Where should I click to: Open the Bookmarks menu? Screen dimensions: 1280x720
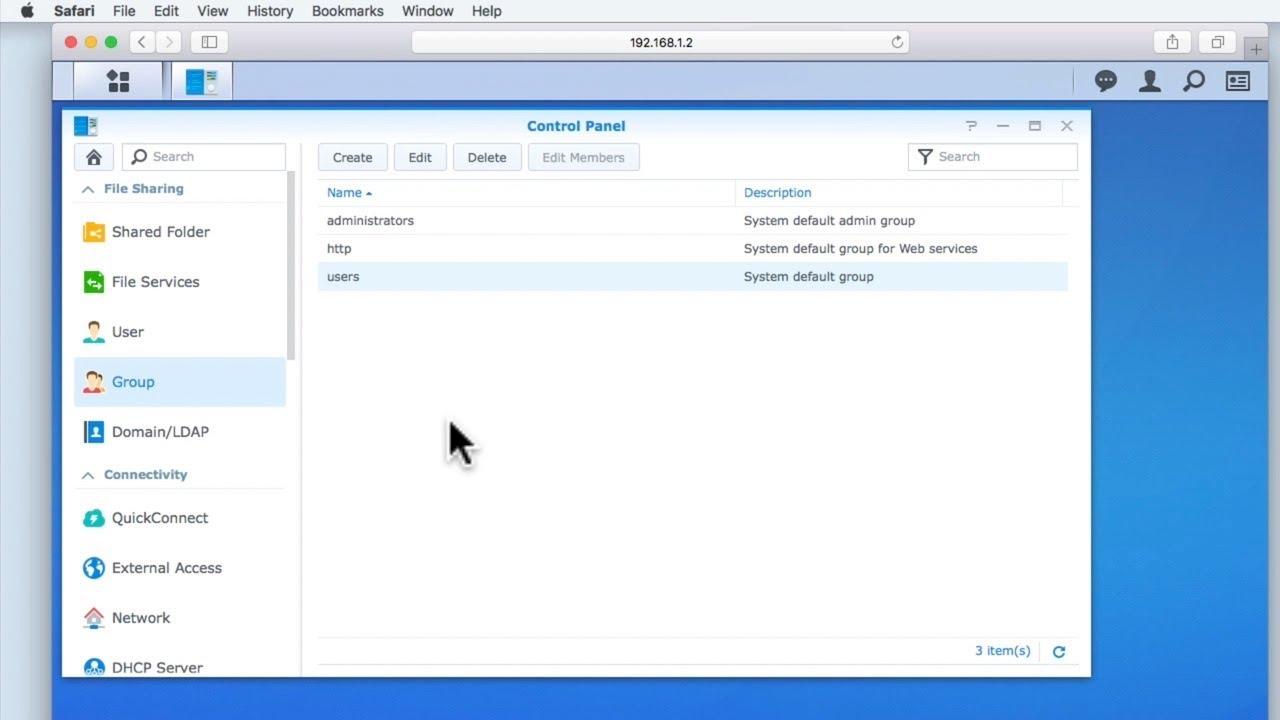point(348,11)
